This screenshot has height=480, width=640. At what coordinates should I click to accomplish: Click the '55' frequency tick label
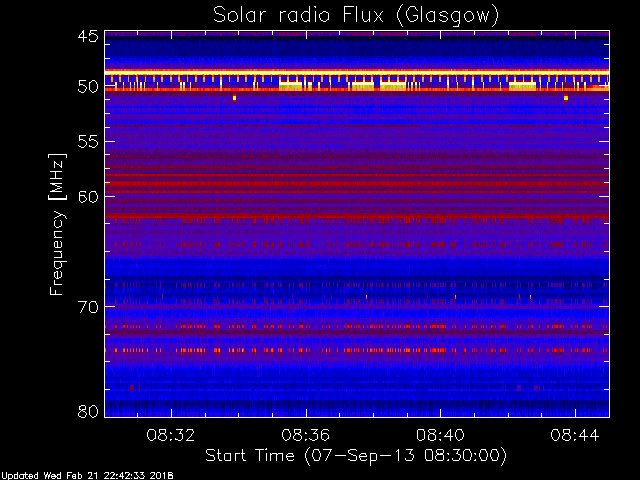tap(88, 142)
